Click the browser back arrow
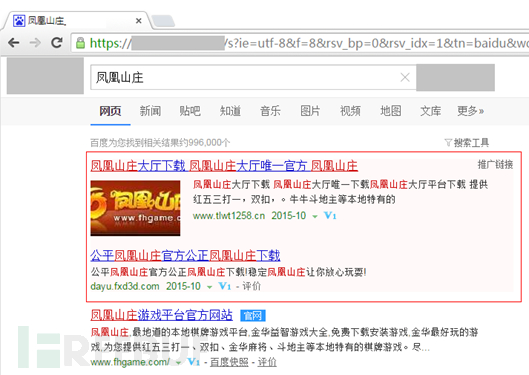This screenshot has height=375, width=529. click(x=13, y=43)
